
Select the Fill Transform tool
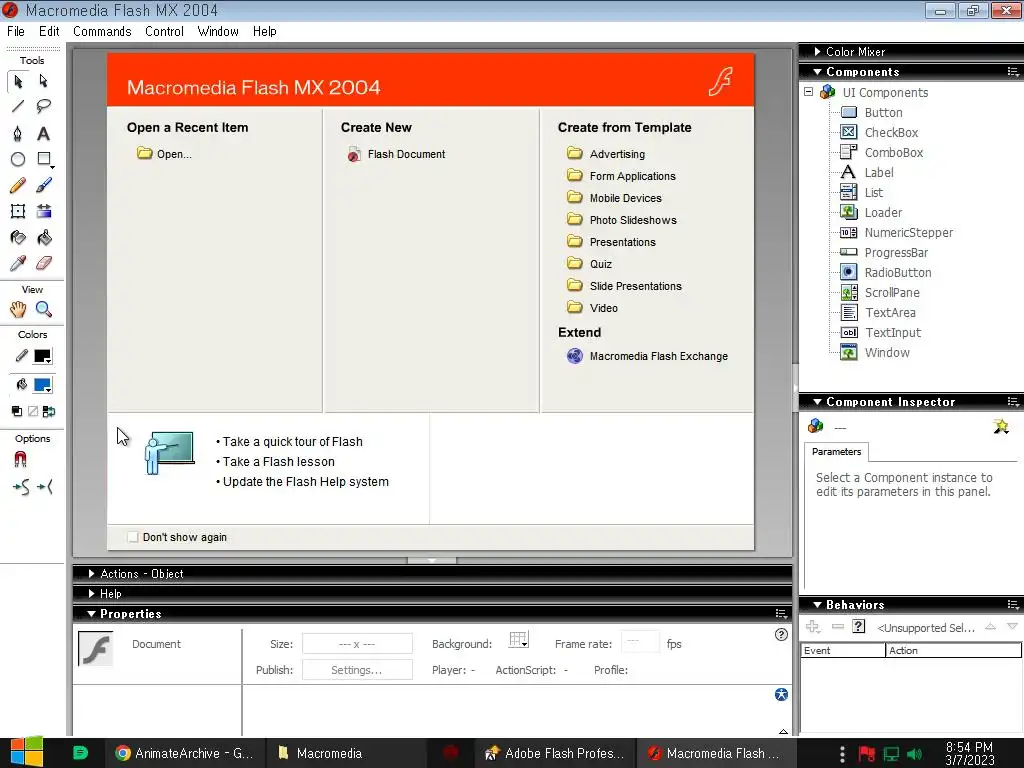click(x=44, y=211)
